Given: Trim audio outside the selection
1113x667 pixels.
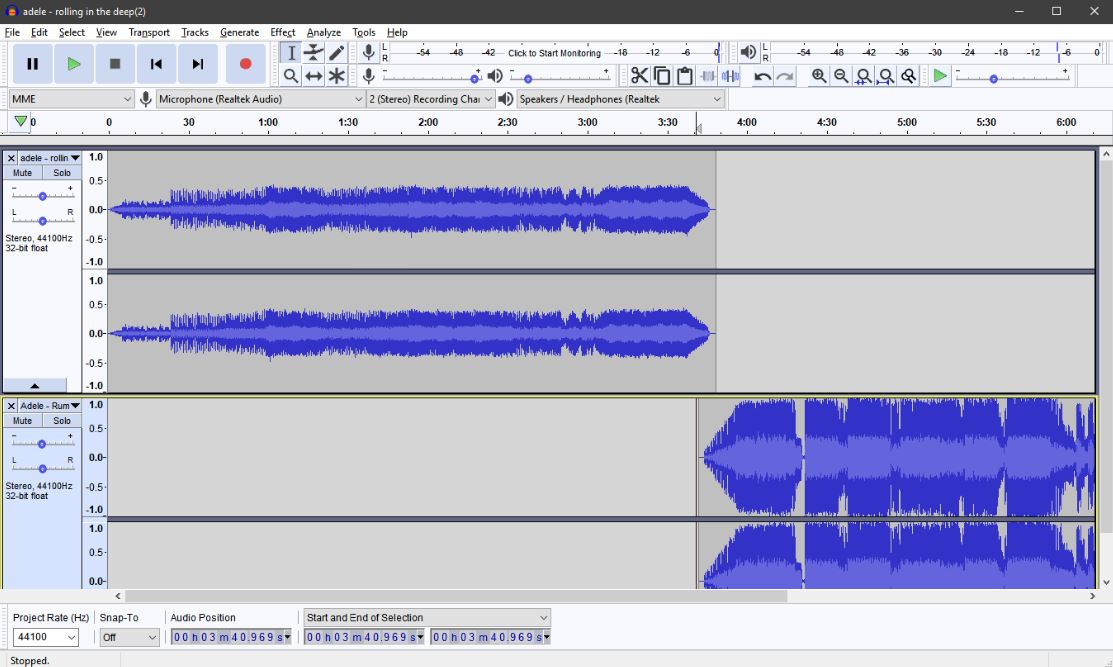Looking at the screenshot, I should click(710, 75).
